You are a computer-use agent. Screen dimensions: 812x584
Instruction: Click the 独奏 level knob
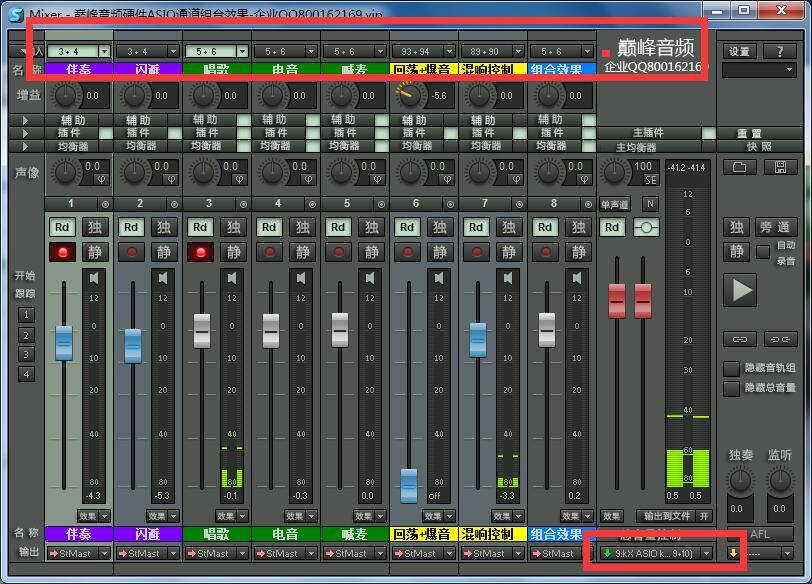741,480
